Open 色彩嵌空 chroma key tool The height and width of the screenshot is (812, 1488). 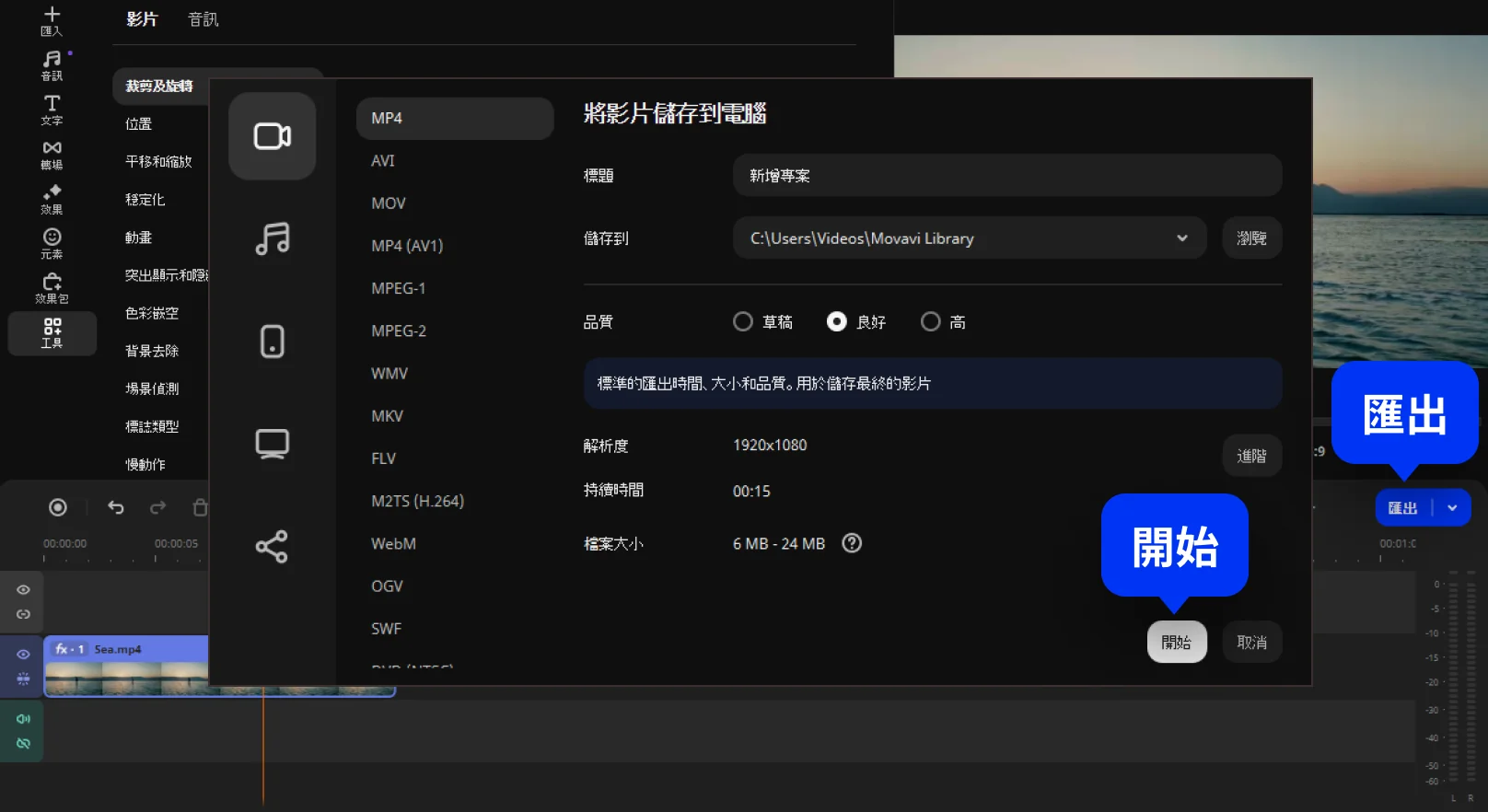click(x=152, y=313)
